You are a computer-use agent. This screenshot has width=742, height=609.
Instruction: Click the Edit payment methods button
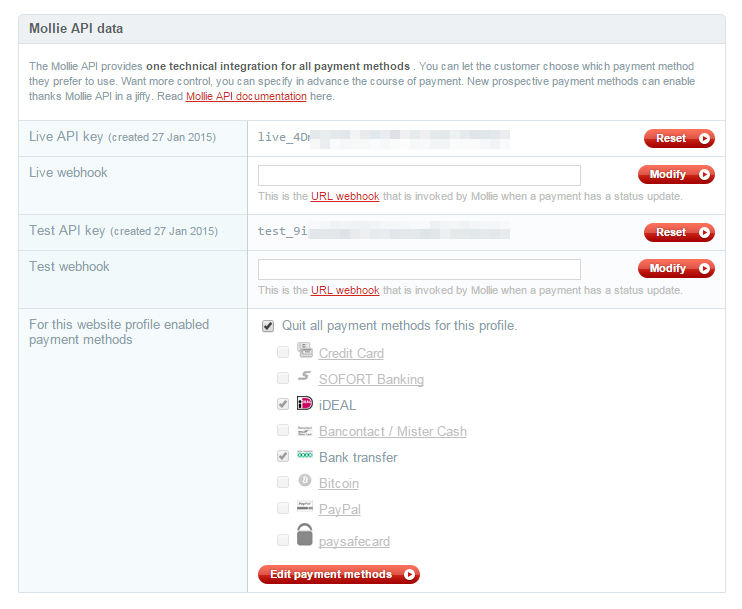click(x=339, y=574)
